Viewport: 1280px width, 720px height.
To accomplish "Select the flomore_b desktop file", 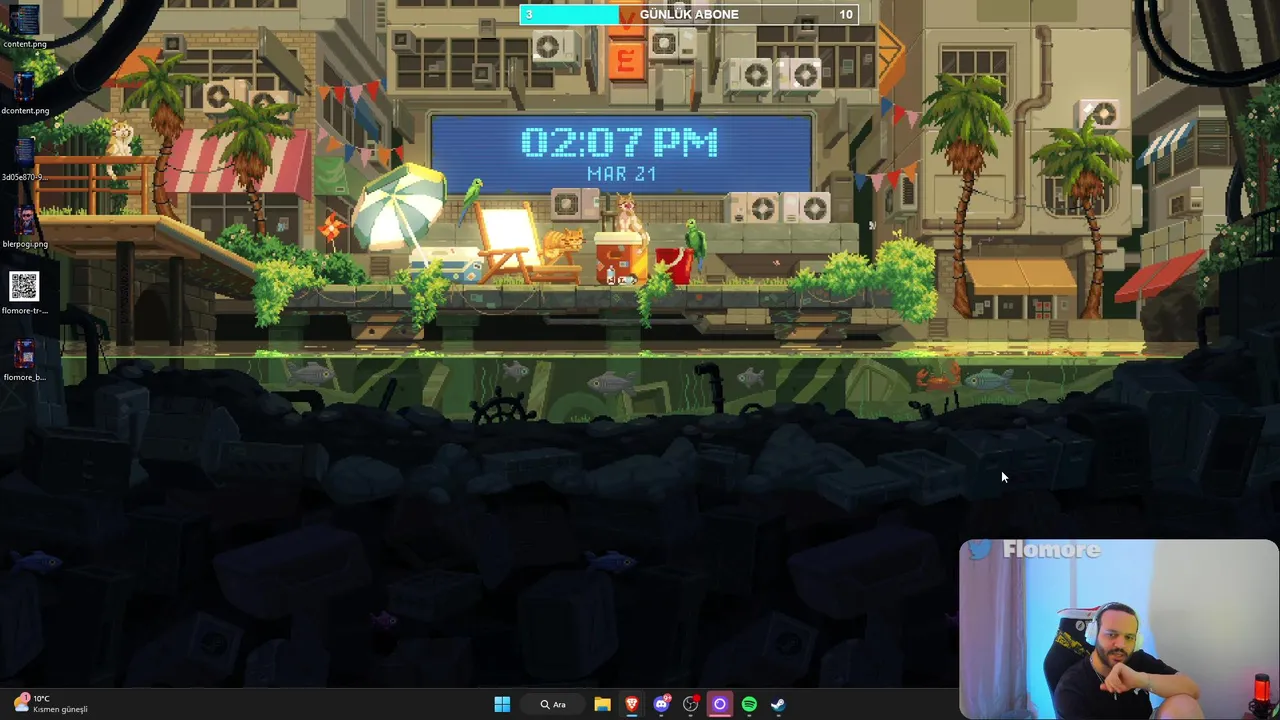I will (24, 360).
